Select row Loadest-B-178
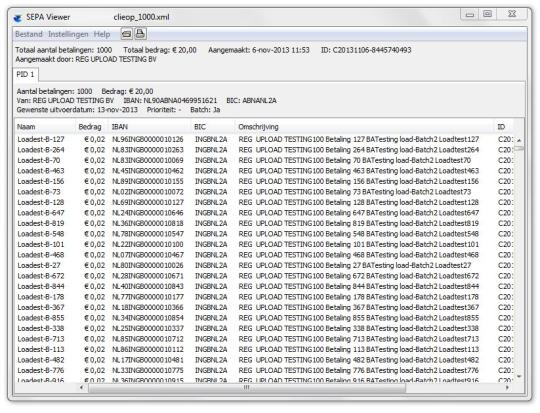Viewport: 540px width, 413px height. tap(264, 297)
